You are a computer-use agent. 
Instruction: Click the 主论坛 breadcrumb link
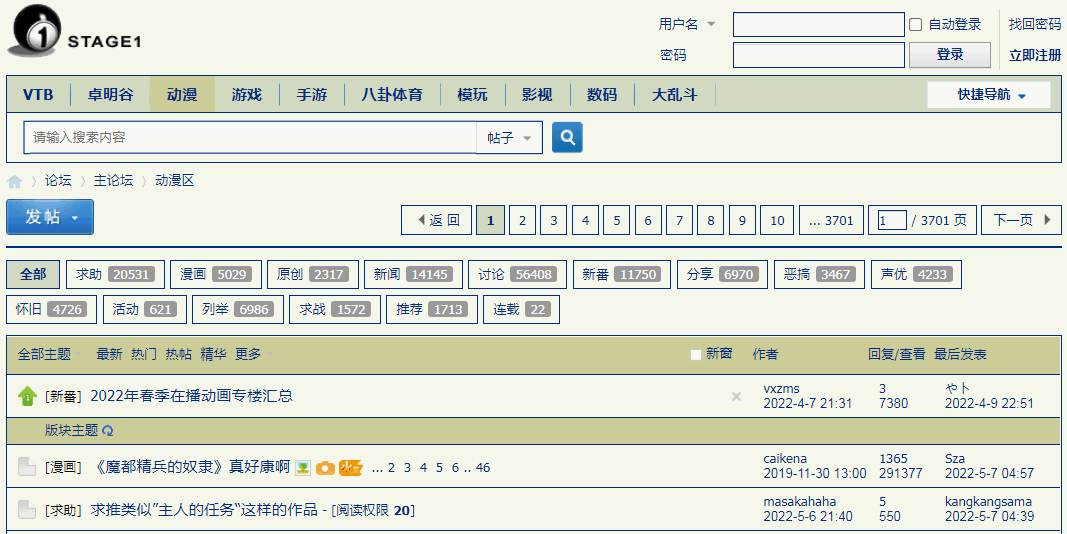[113, 180]
